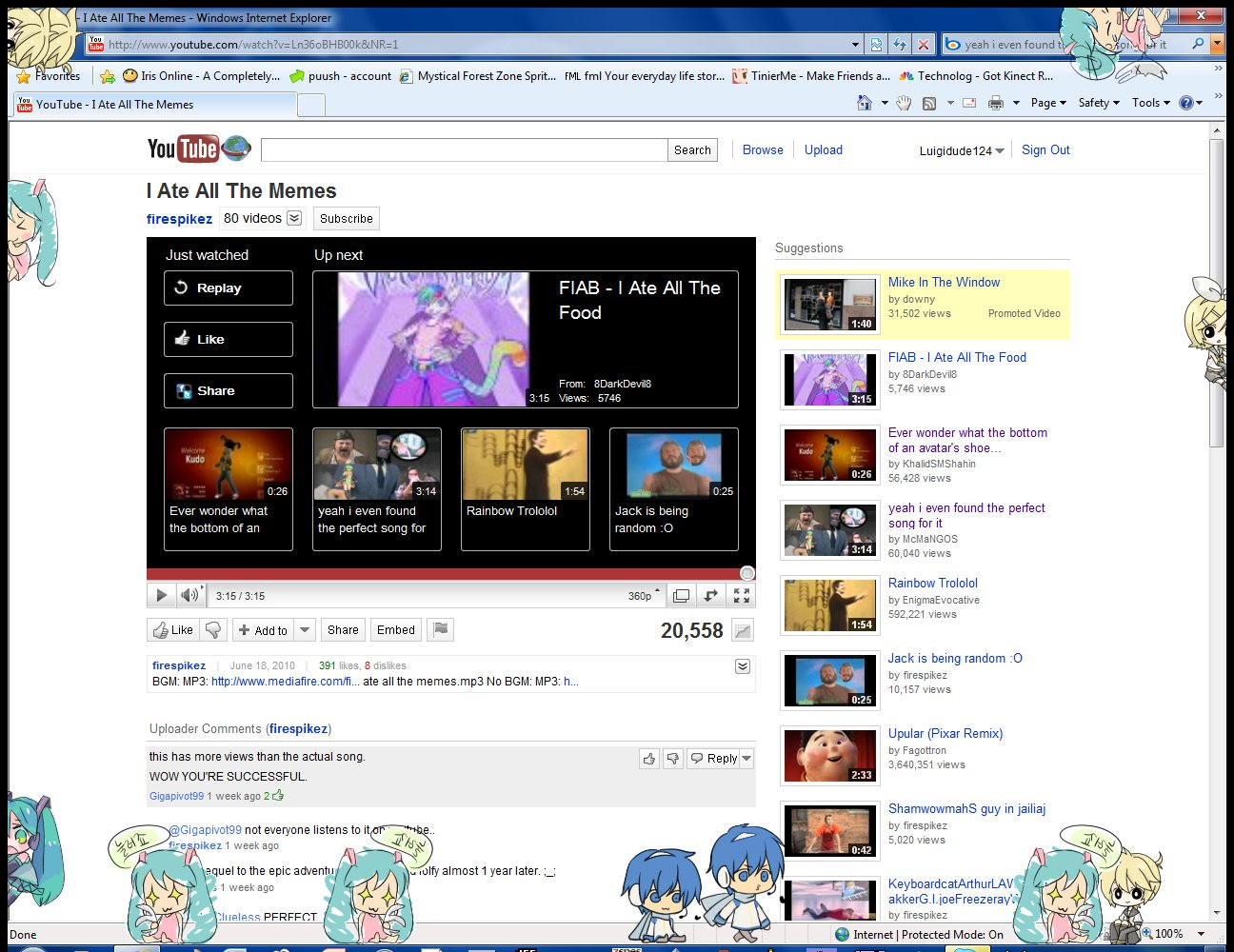1234x952 pixels.
Task: Open the zoom level dropdown in status bar
Action: [x=1201, y=934]
